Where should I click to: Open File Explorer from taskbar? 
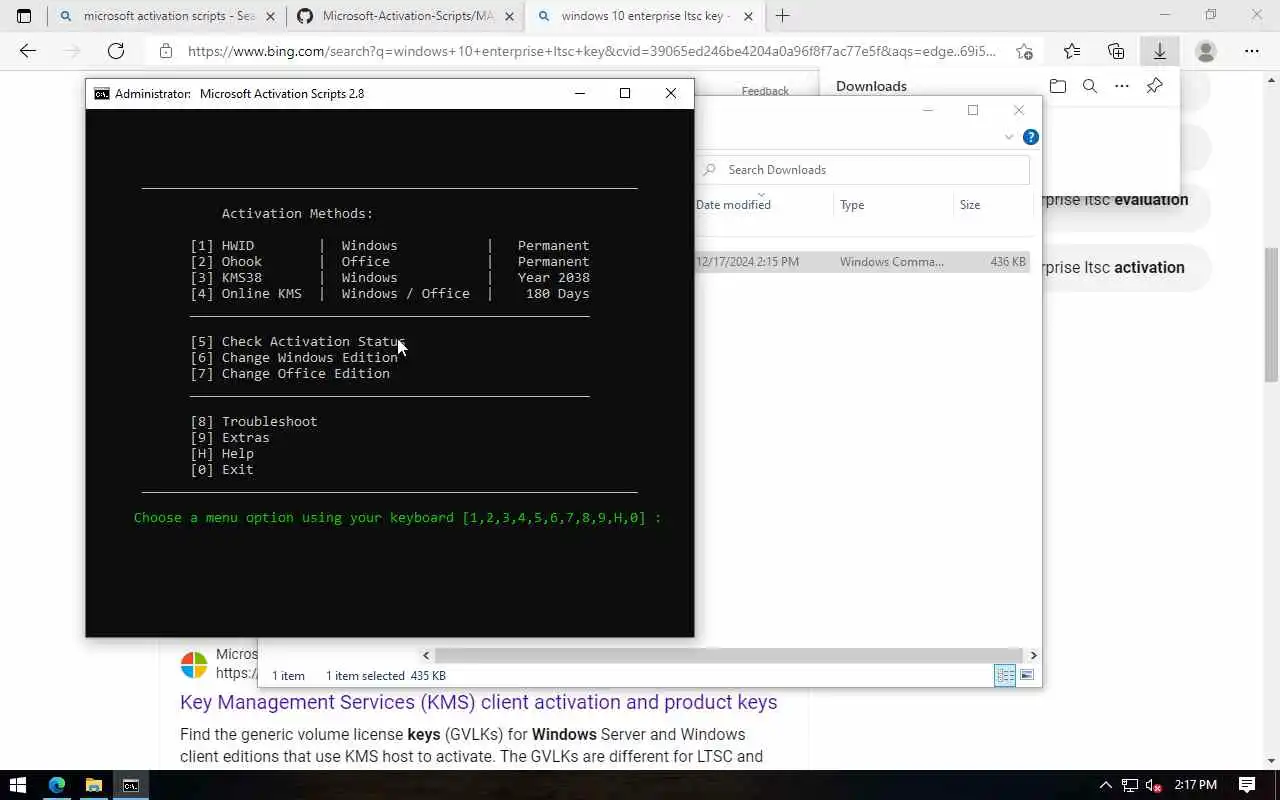(x=93, y=785)
